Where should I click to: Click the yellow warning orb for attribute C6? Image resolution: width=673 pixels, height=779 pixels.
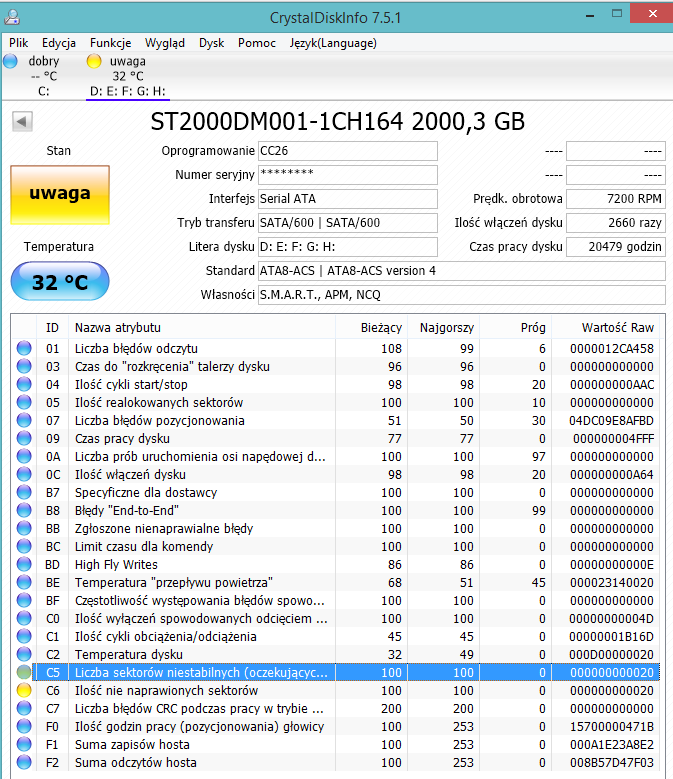(24, 691)
